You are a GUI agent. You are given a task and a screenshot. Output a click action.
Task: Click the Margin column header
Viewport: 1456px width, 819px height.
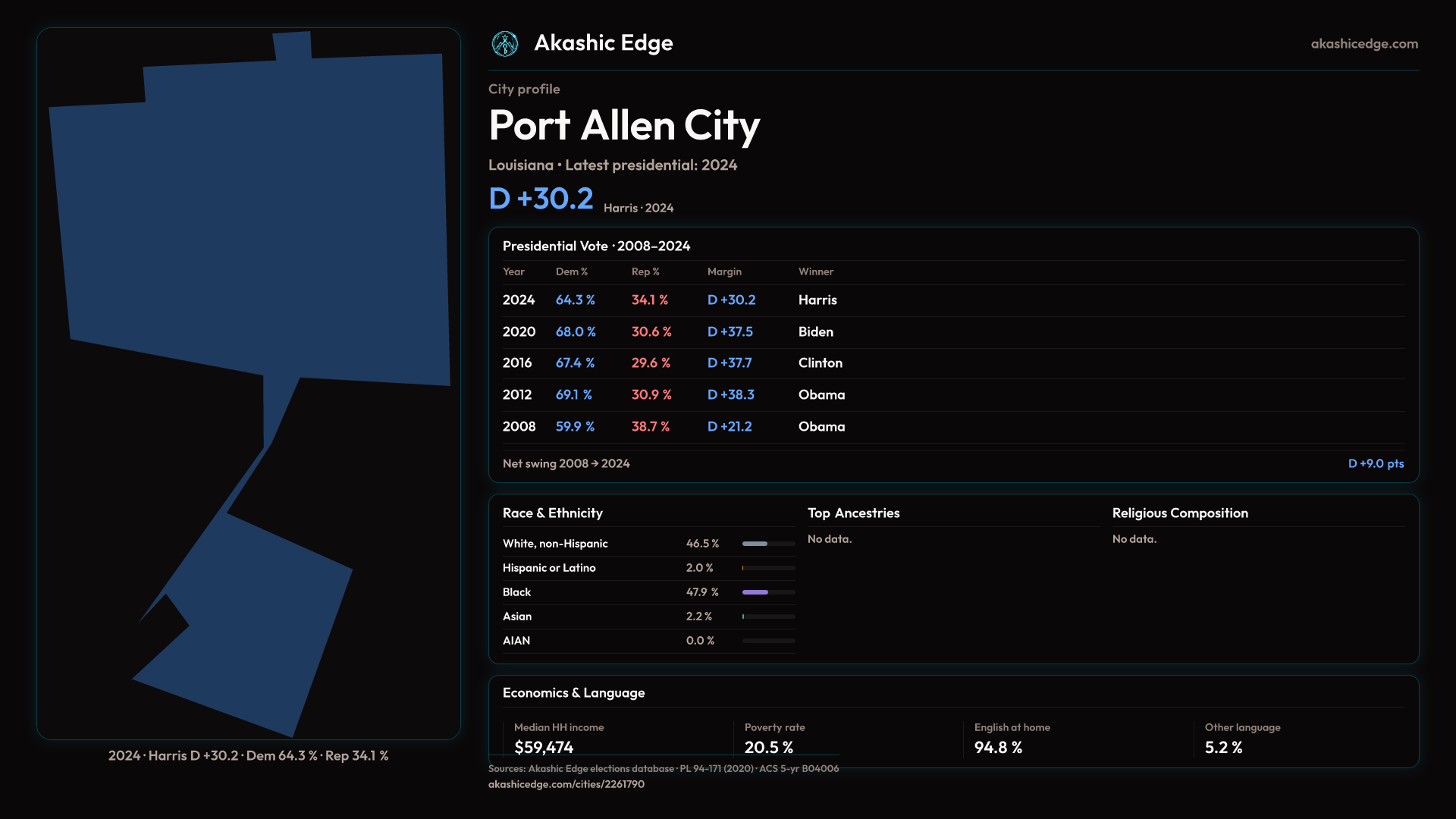click(723, 271)
